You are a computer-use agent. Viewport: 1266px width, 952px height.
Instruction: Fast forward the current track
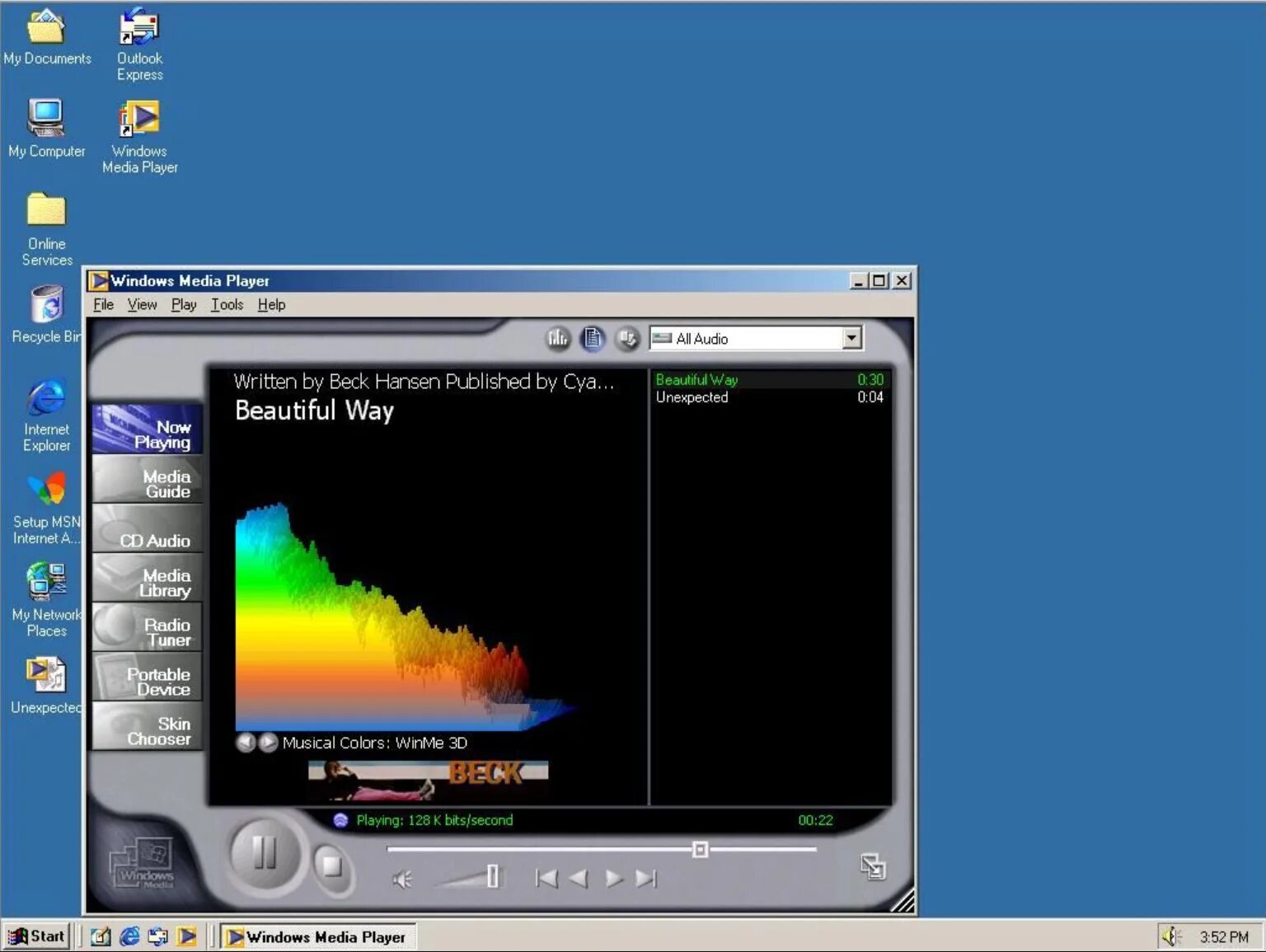click(613, 879)
